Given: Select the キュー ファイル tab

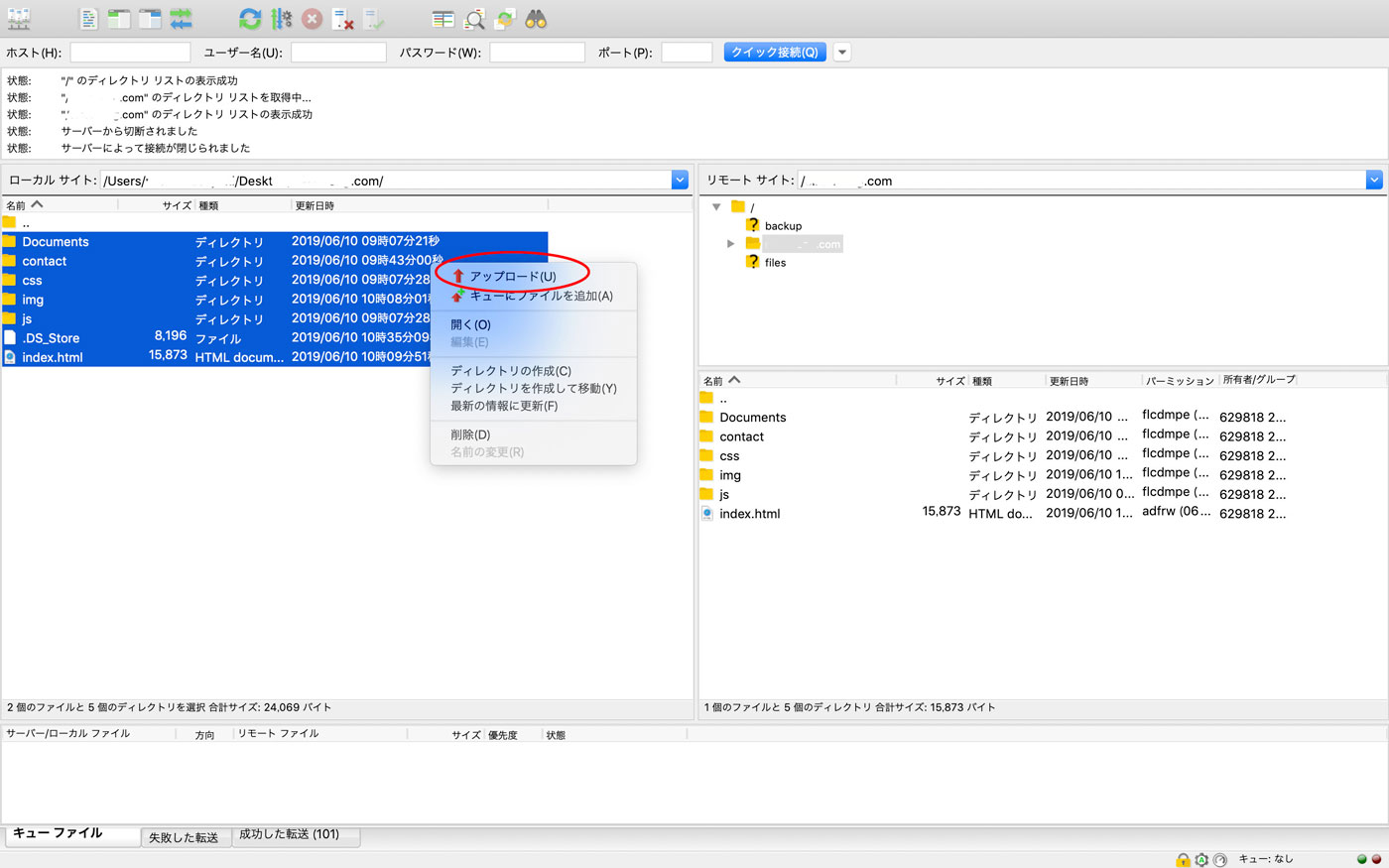Looking at the screenshot, I should coord(71,834).
